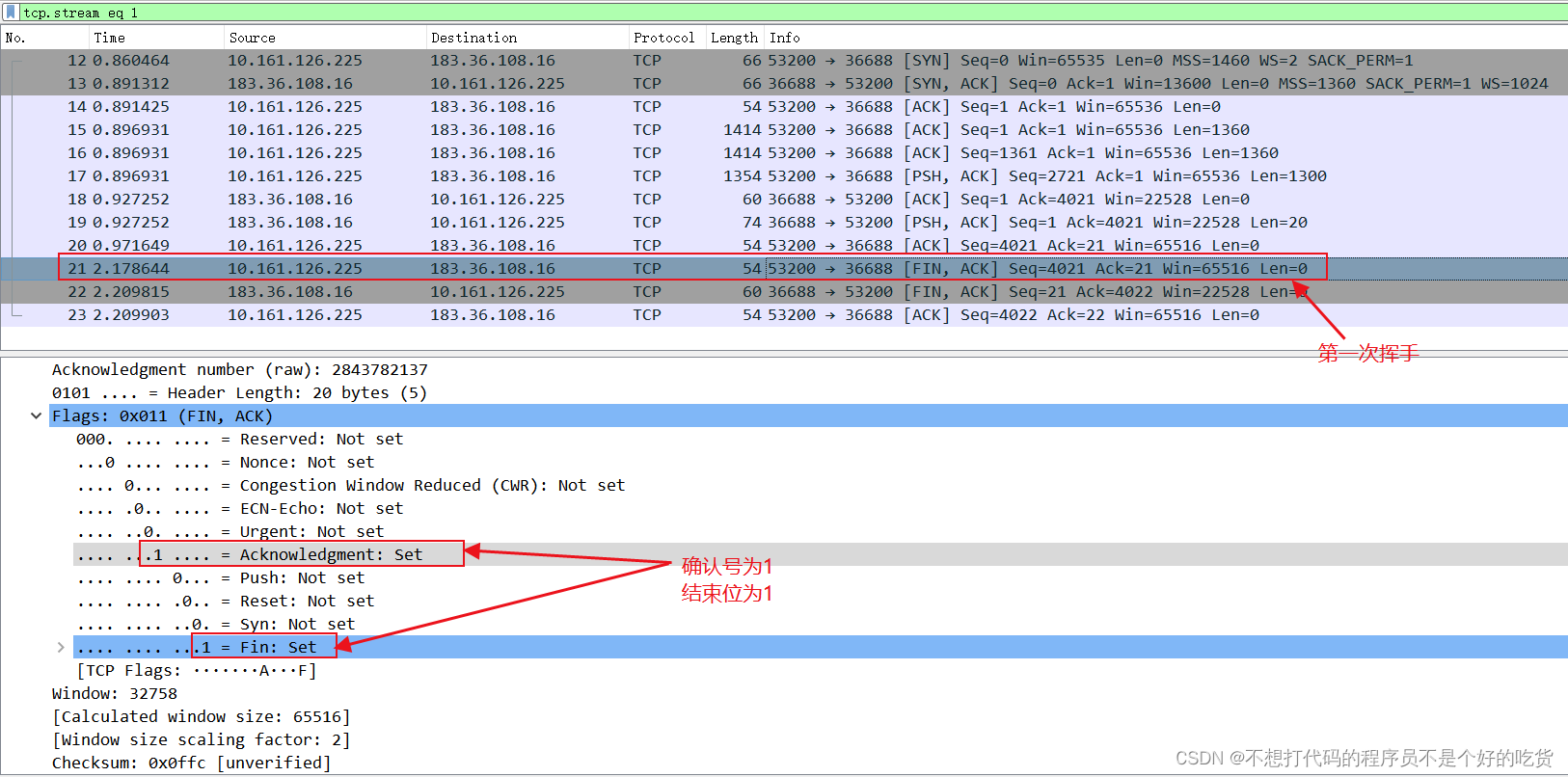The height and width of the screenshot is (777, 1568).
Task: Expand the Fin: Set tree node
Action: pos(61,648)
